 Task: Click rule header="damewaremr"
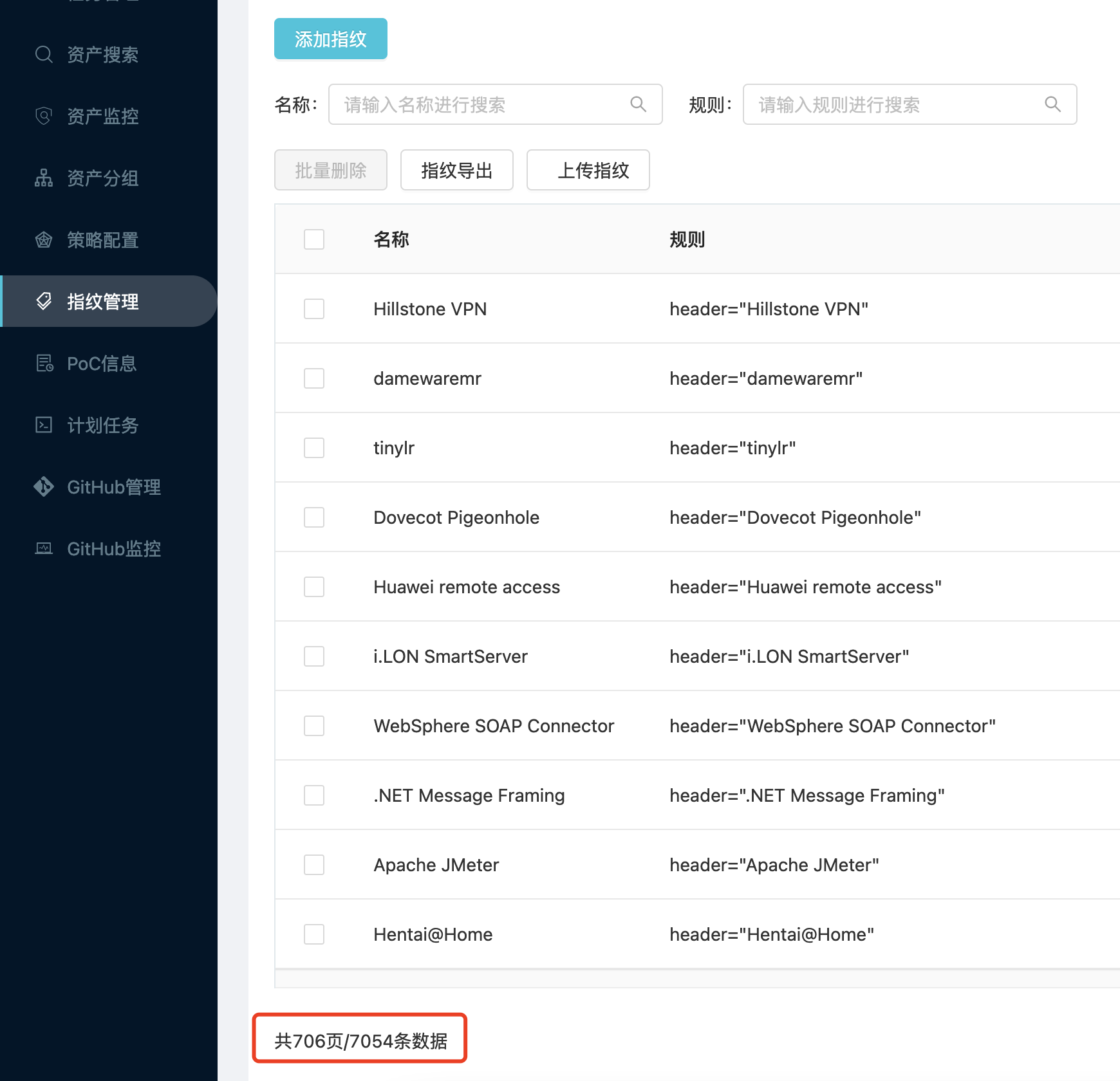click(766, 378)
